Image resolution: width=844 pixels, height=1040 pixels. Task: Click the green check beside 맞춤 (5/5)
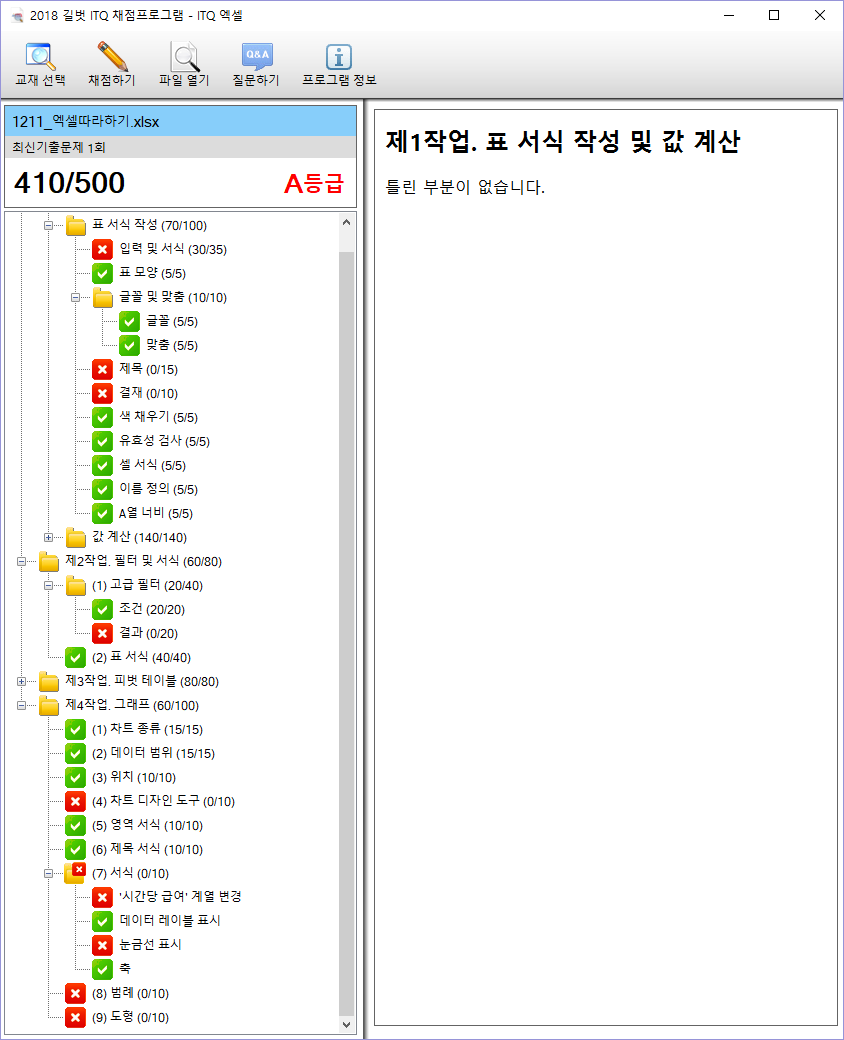(x=129, y=346)
